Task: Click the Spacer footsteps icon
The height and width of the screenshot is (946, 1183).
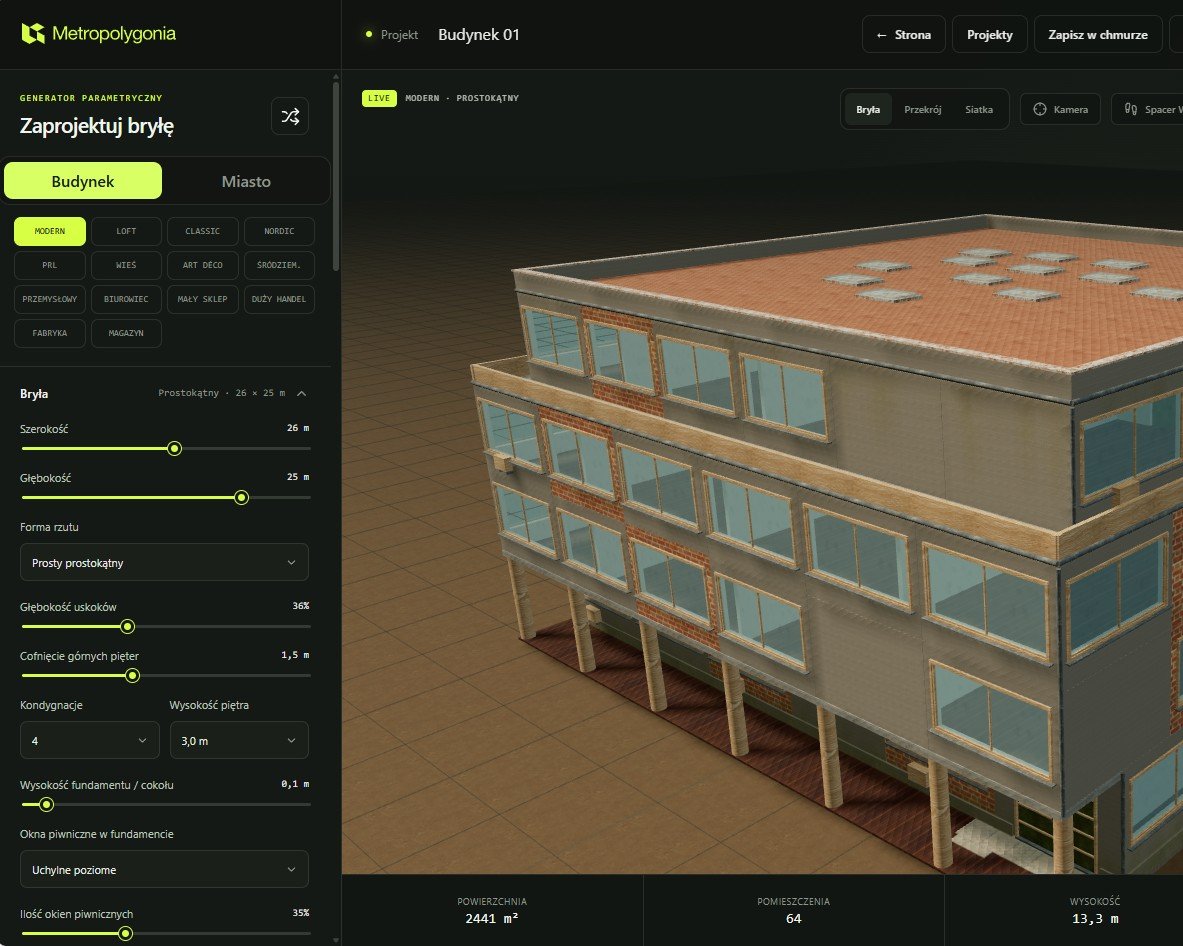Action: click(1130, 109)
